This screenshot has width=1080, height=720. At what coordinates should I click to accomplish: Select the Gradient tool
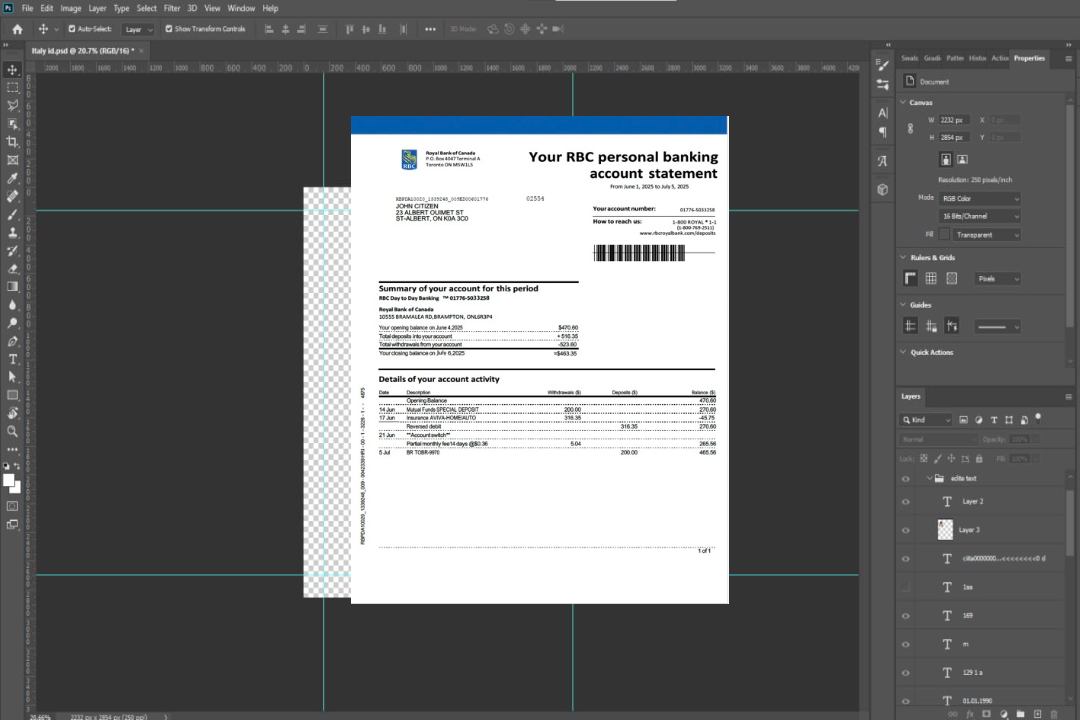(x=12, y=287)
